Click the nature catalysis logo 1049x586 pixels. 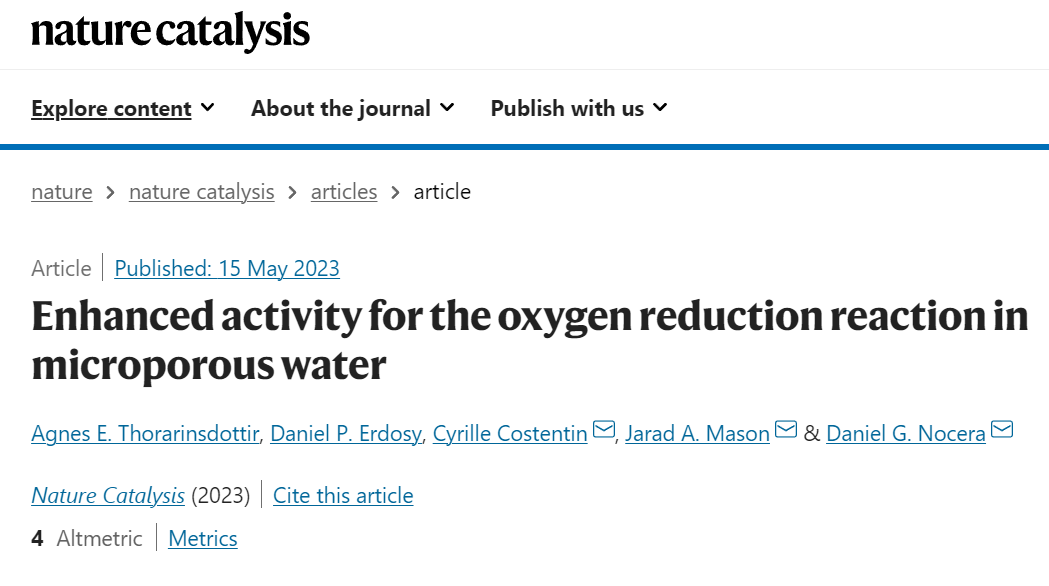(170, 31)
